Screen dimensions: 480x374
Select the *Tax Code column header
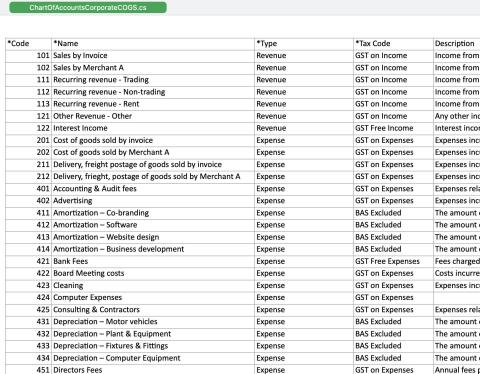[x=393, y=44]
